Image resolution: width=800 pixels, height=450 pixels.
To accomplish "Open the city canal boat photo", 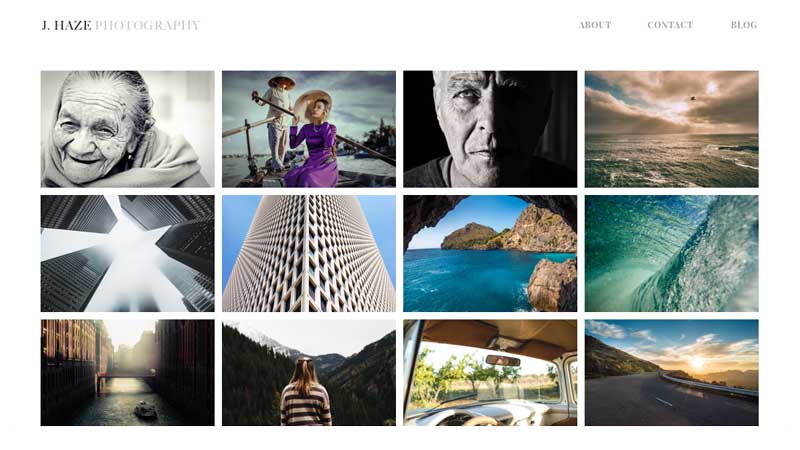I will coord(128,373).
